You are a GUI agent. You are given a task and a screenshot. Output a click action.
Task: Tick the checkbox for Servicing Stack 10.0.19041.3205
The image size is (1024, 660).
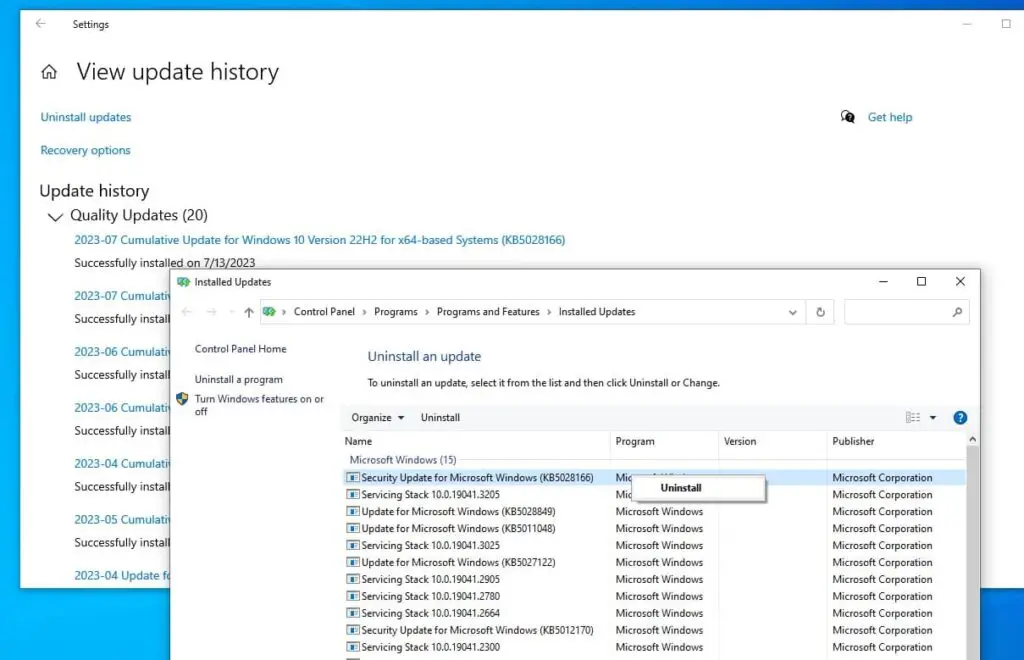(x=351, y=494)
